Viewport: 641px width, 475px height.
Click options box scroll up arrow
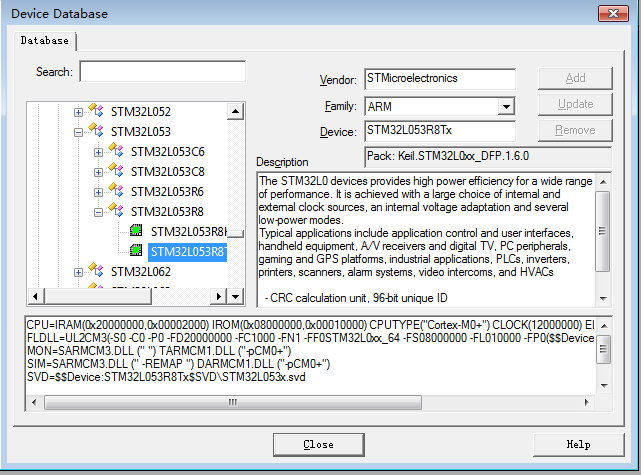tap(604, 326)
